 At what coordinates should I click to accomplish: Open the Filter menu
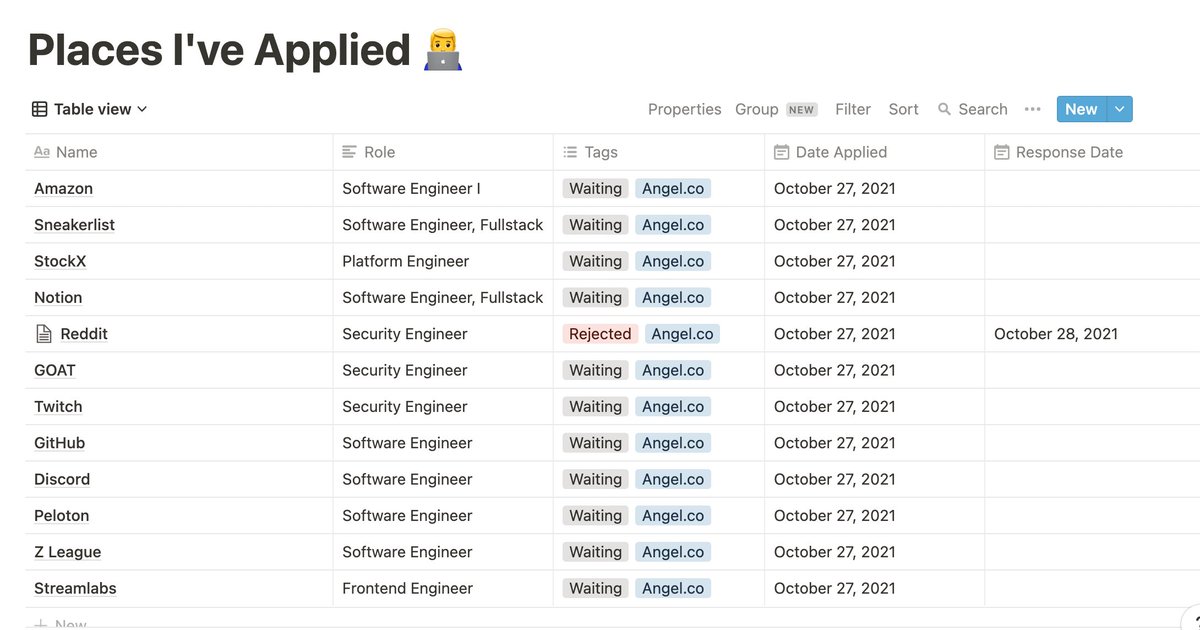pyautogui.click(x=853, y=109)
